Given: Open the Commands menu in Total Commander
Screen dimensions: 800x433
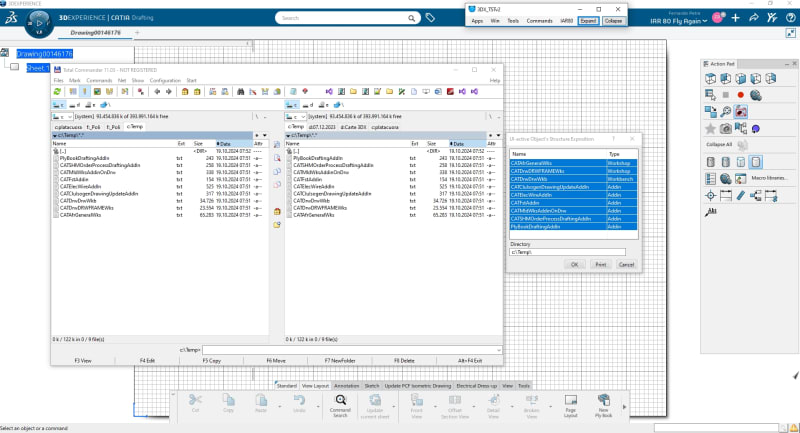Looking at the screenshot, I should 99,81.
